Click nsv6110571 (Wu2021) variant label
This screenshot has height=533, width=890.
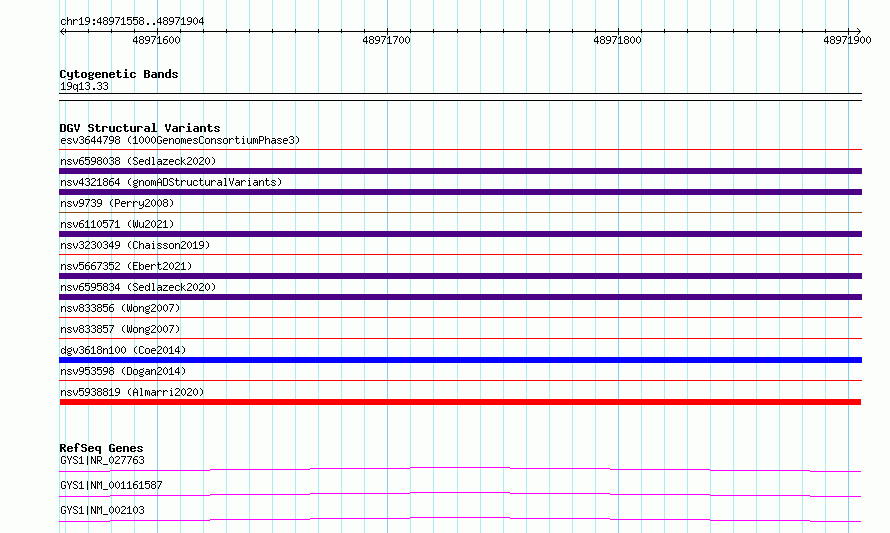point(117,224)
